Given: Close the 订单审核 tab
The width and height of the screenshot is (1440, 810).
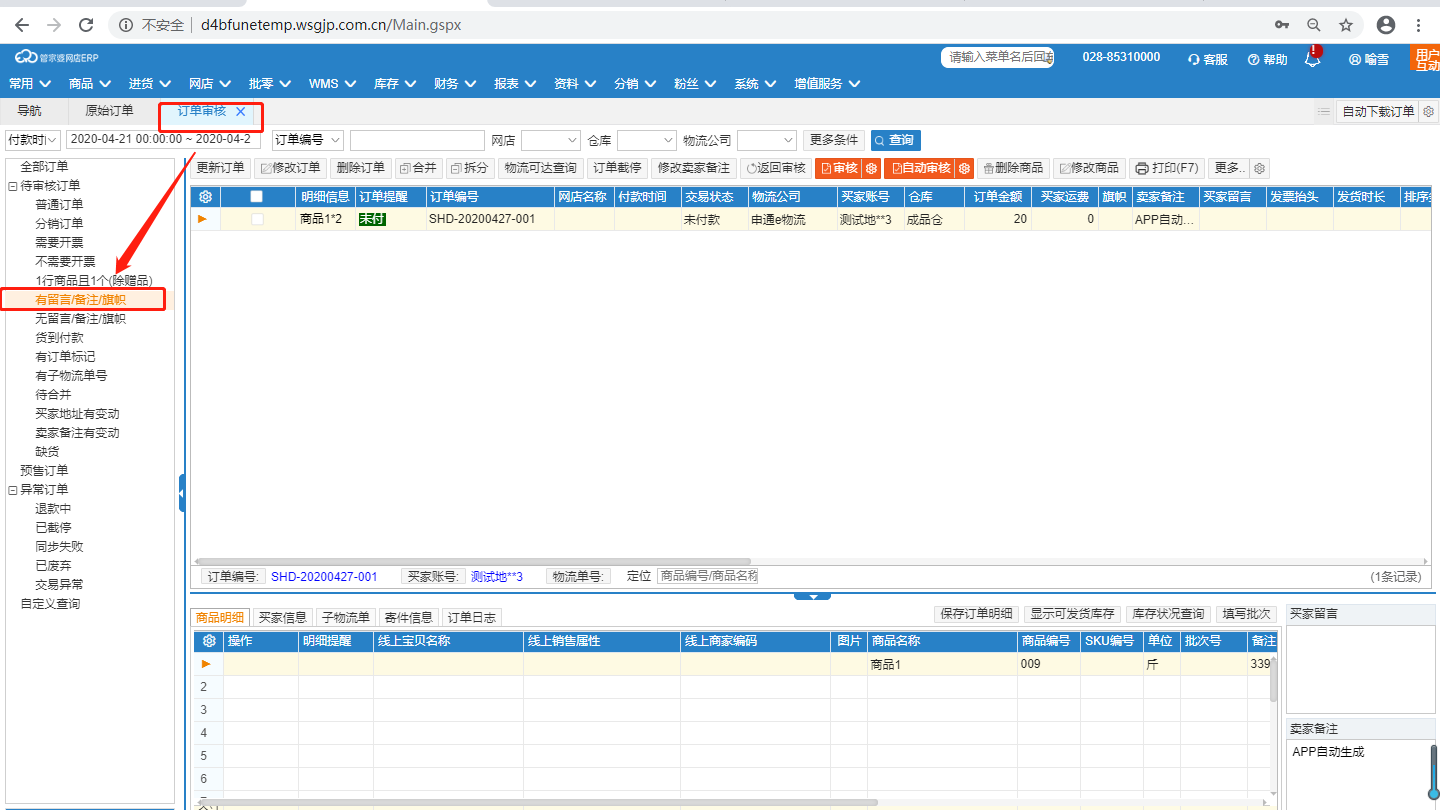Looking at the screenshot, I should tap(240, 112).
